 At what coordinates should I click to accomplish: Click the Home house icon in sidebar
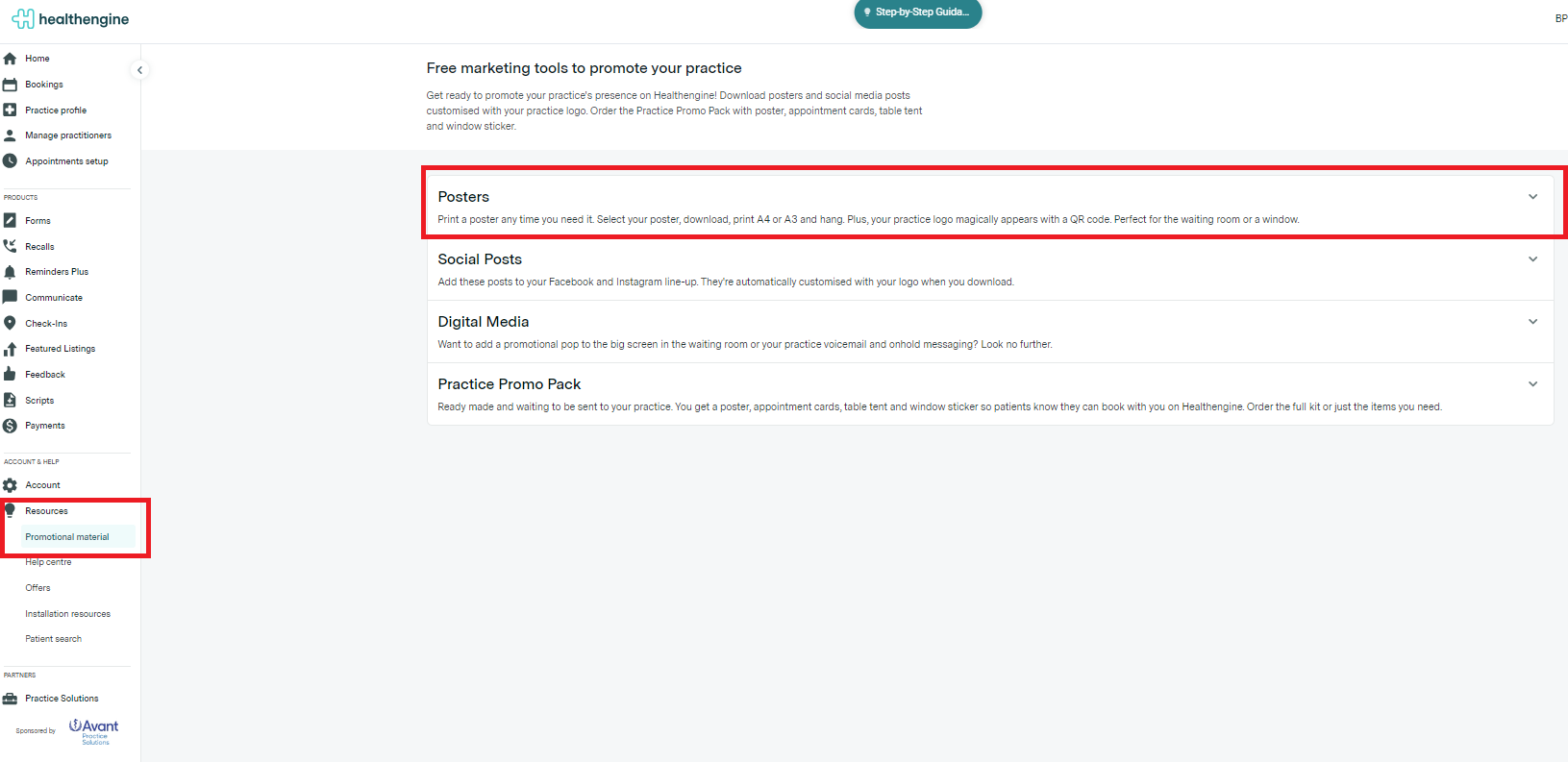[x=11, y=59]
